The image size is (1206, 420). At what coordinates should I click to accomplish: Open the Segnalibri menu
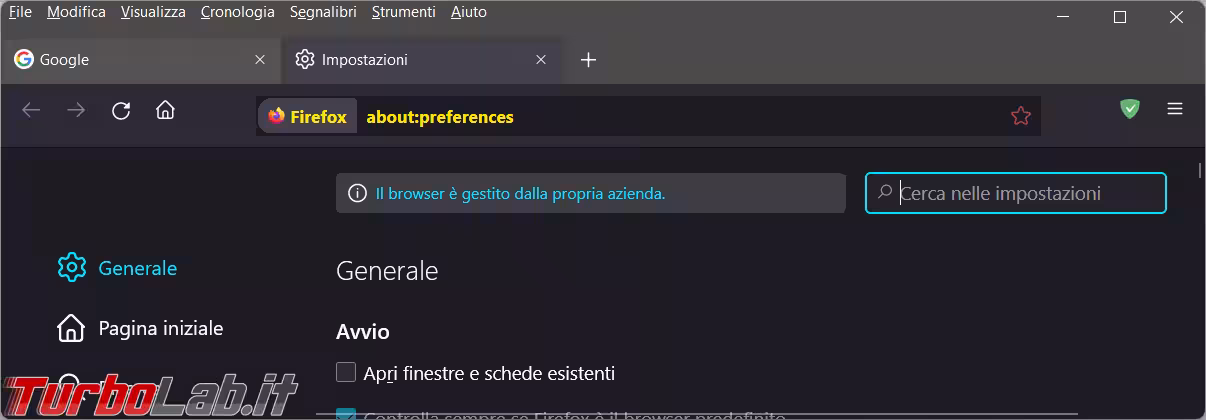(x=323, y=12)
